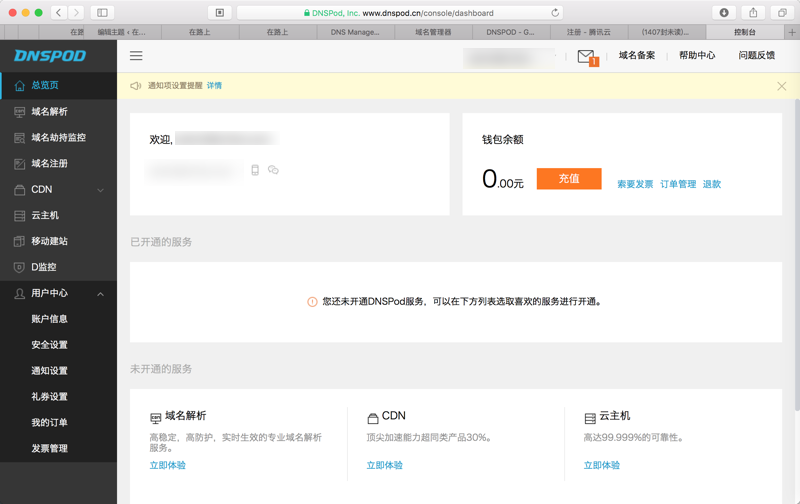
Task: Click the 域名解析 card icon
Action: pyautogui.click(x=156, y=418)
